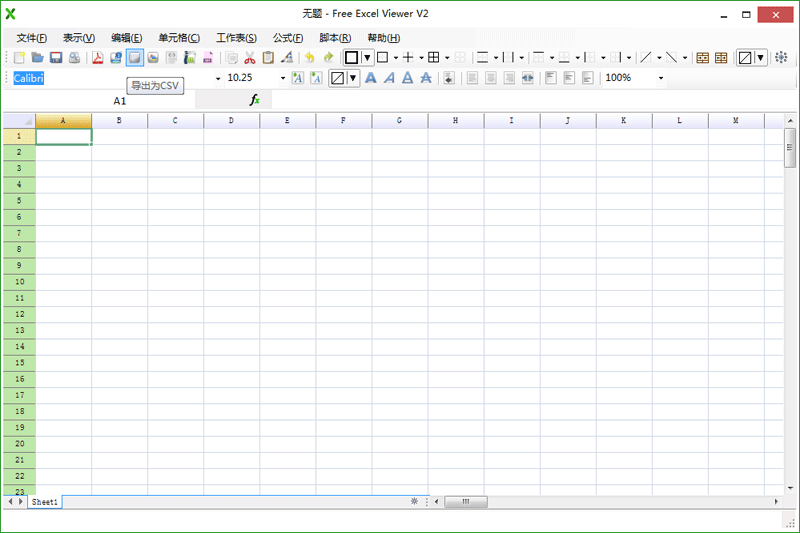Expand the outline border style dropdown arrow

(396, 58)
